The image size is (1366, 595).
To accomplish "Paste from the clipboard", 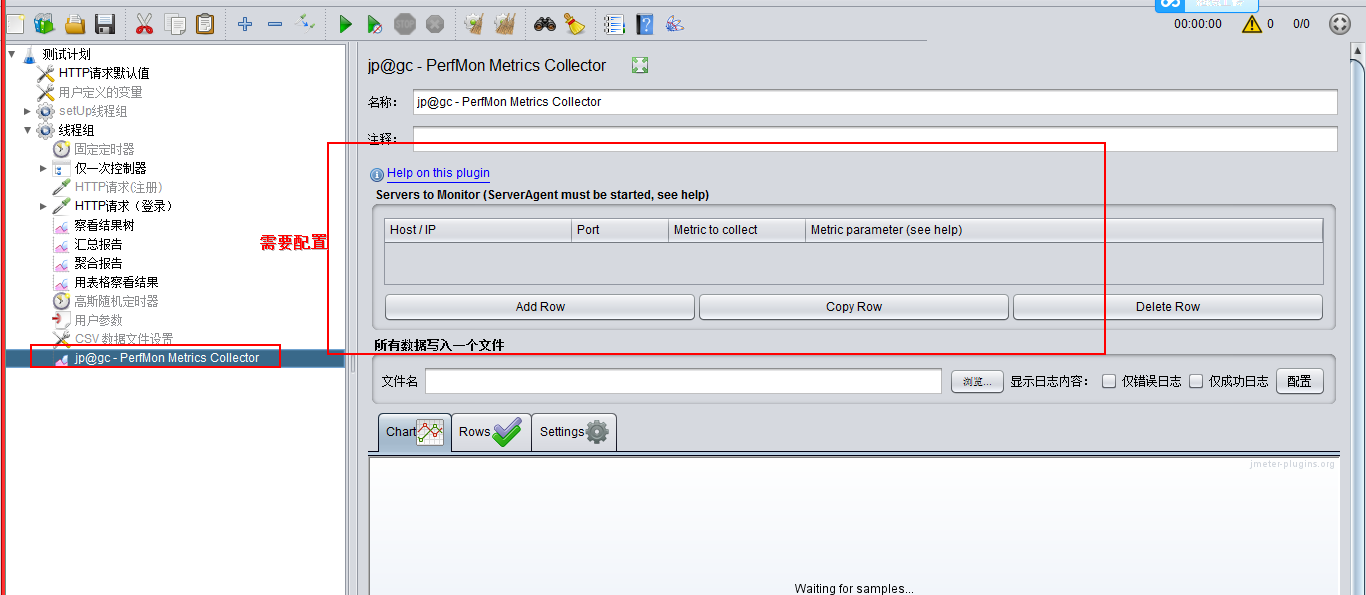I will point(205,24).
